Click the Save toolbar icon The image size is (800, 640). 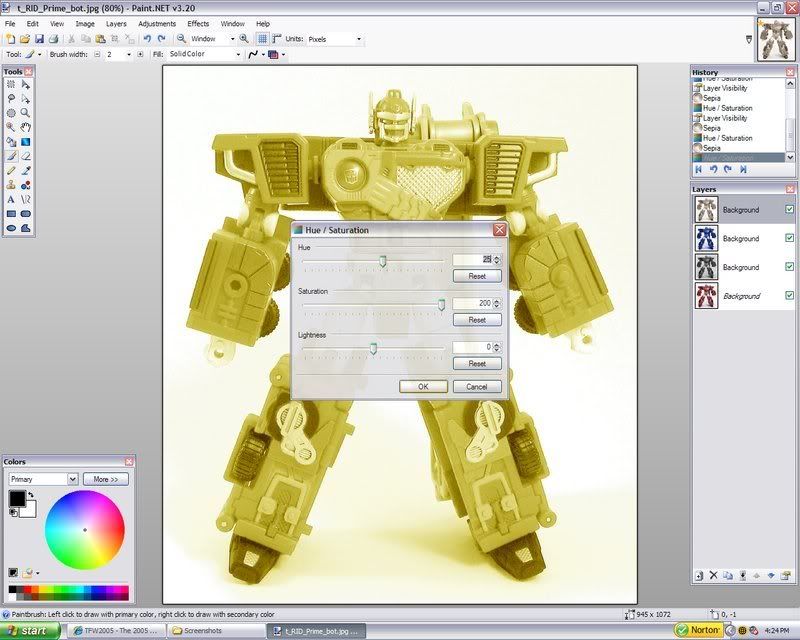[39, 39]
